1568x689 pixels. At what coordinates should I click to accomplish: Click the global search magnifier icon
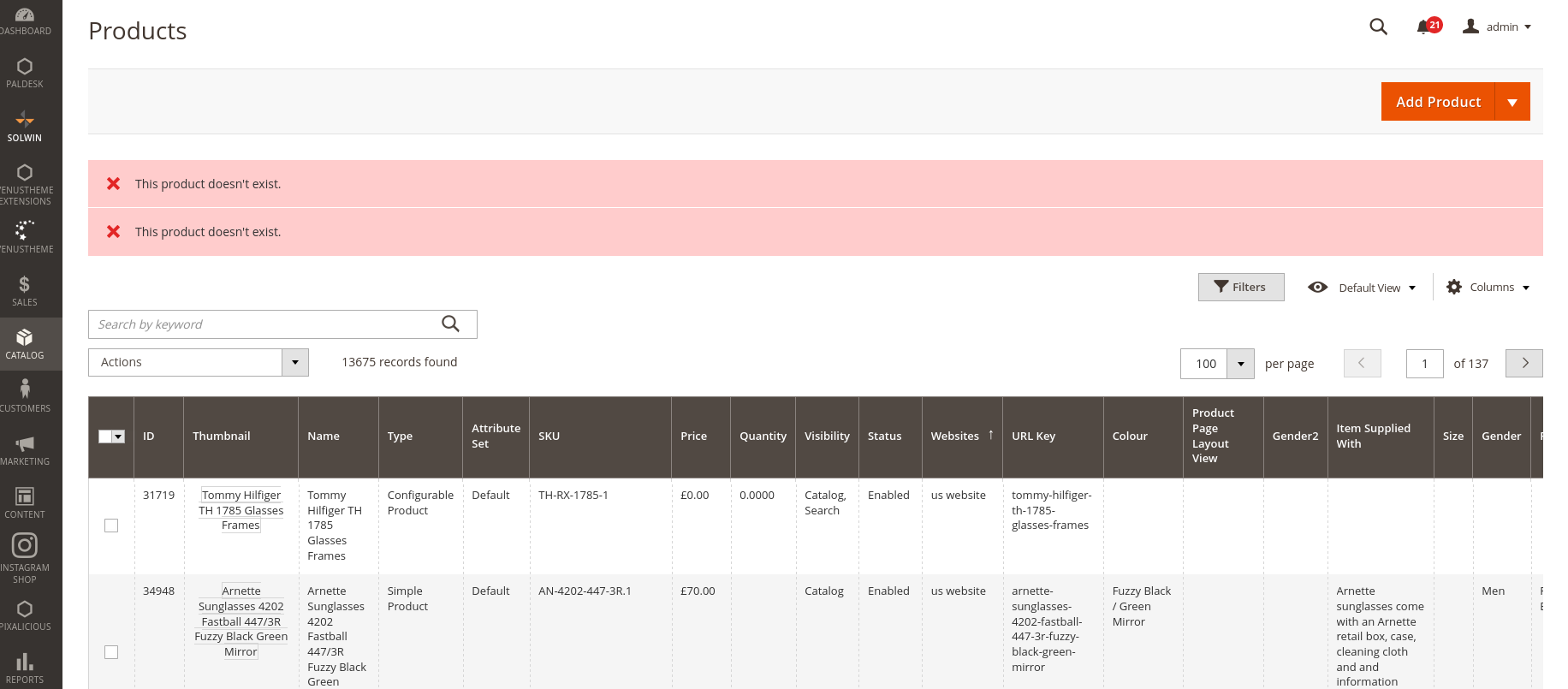1378,27
